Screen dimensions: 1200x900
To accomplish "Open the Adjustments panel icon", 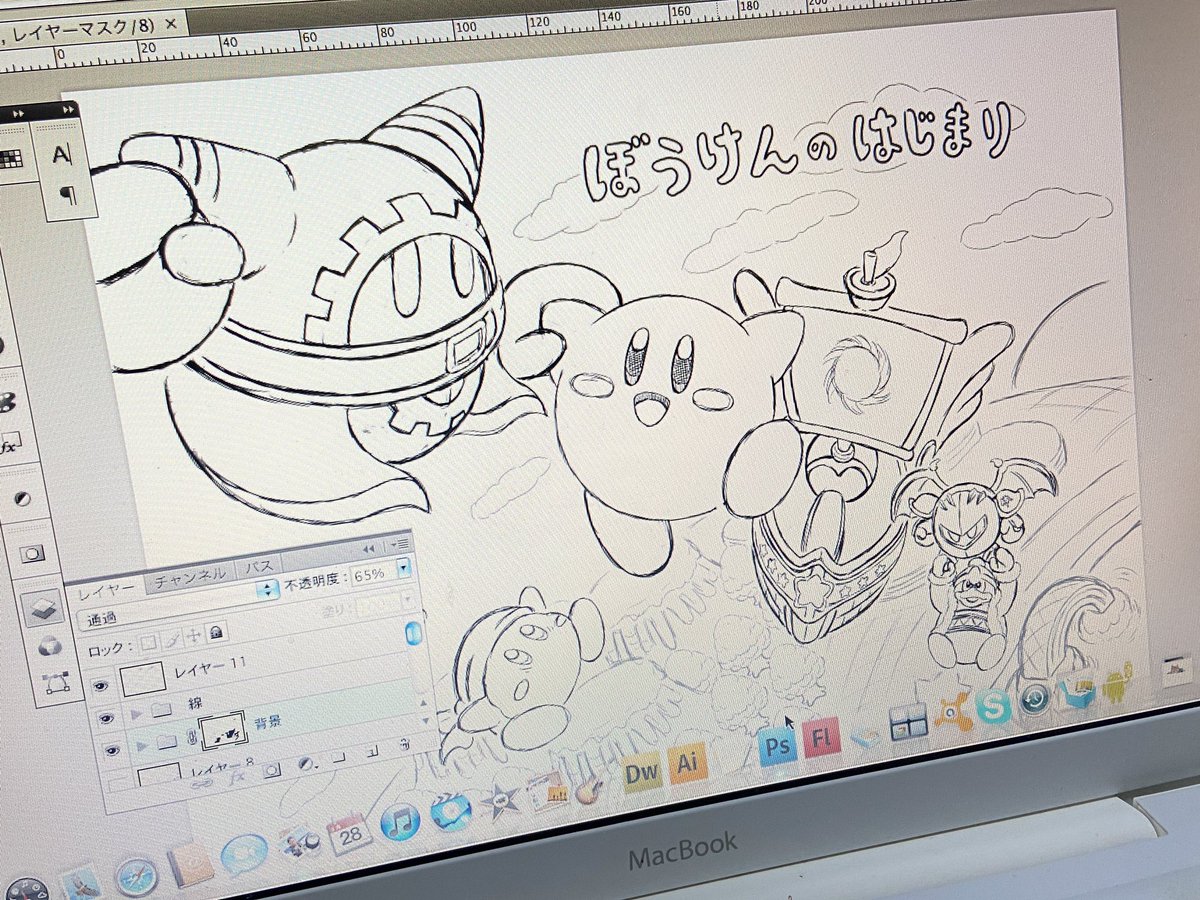I will [23, 498].
